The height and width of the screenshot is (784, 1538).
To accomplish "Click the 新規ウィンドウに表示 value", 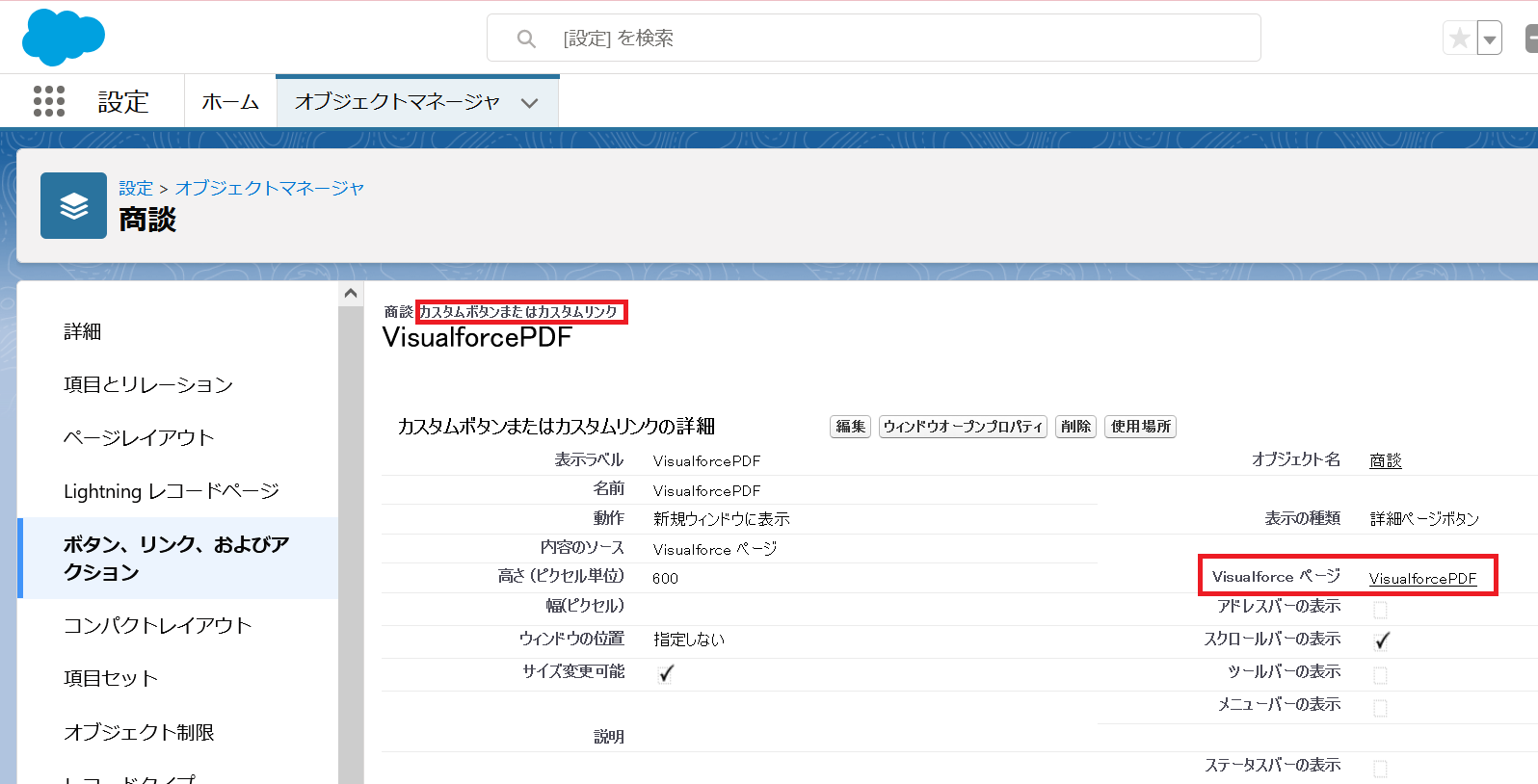I will 722,519.
